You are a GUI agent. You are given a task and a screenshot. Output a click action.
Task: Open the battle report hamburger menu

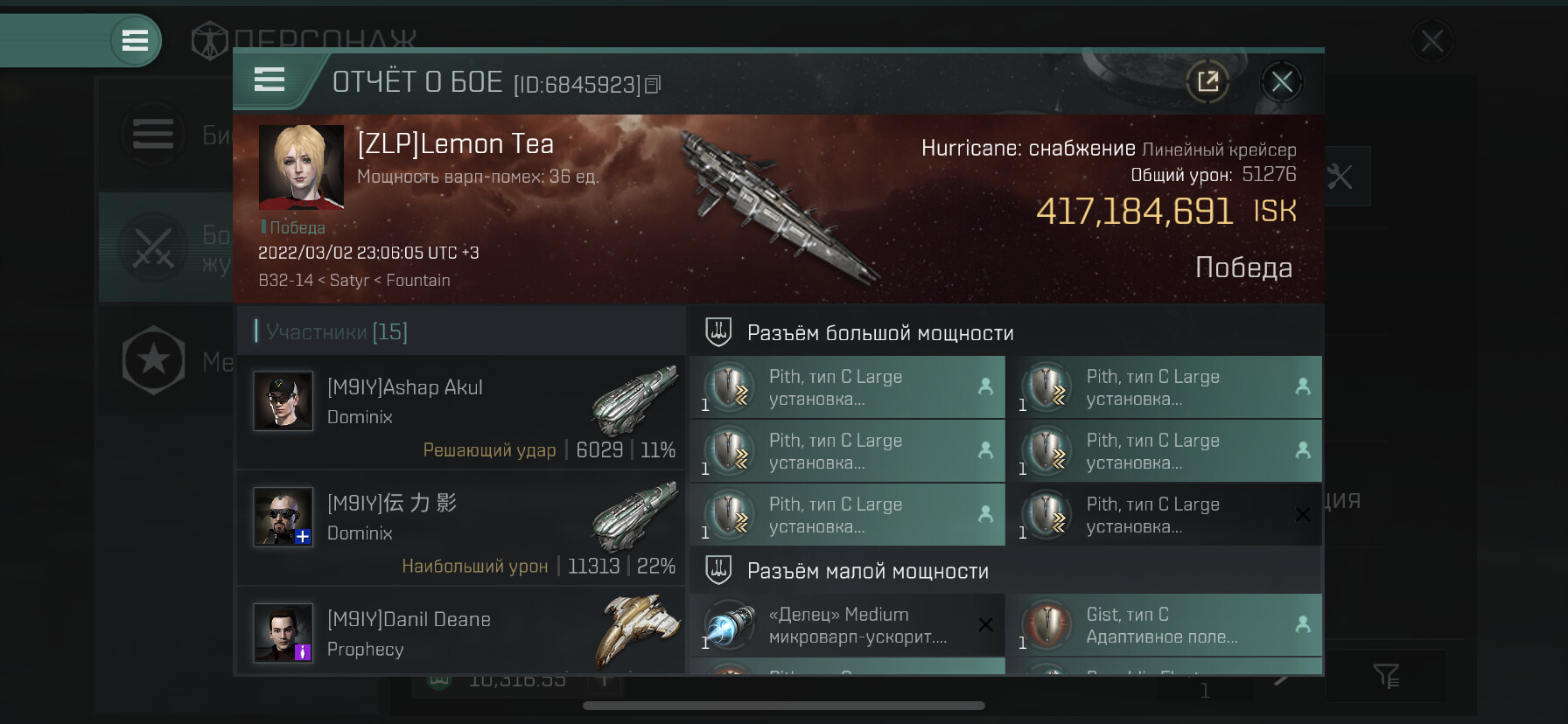269,80
